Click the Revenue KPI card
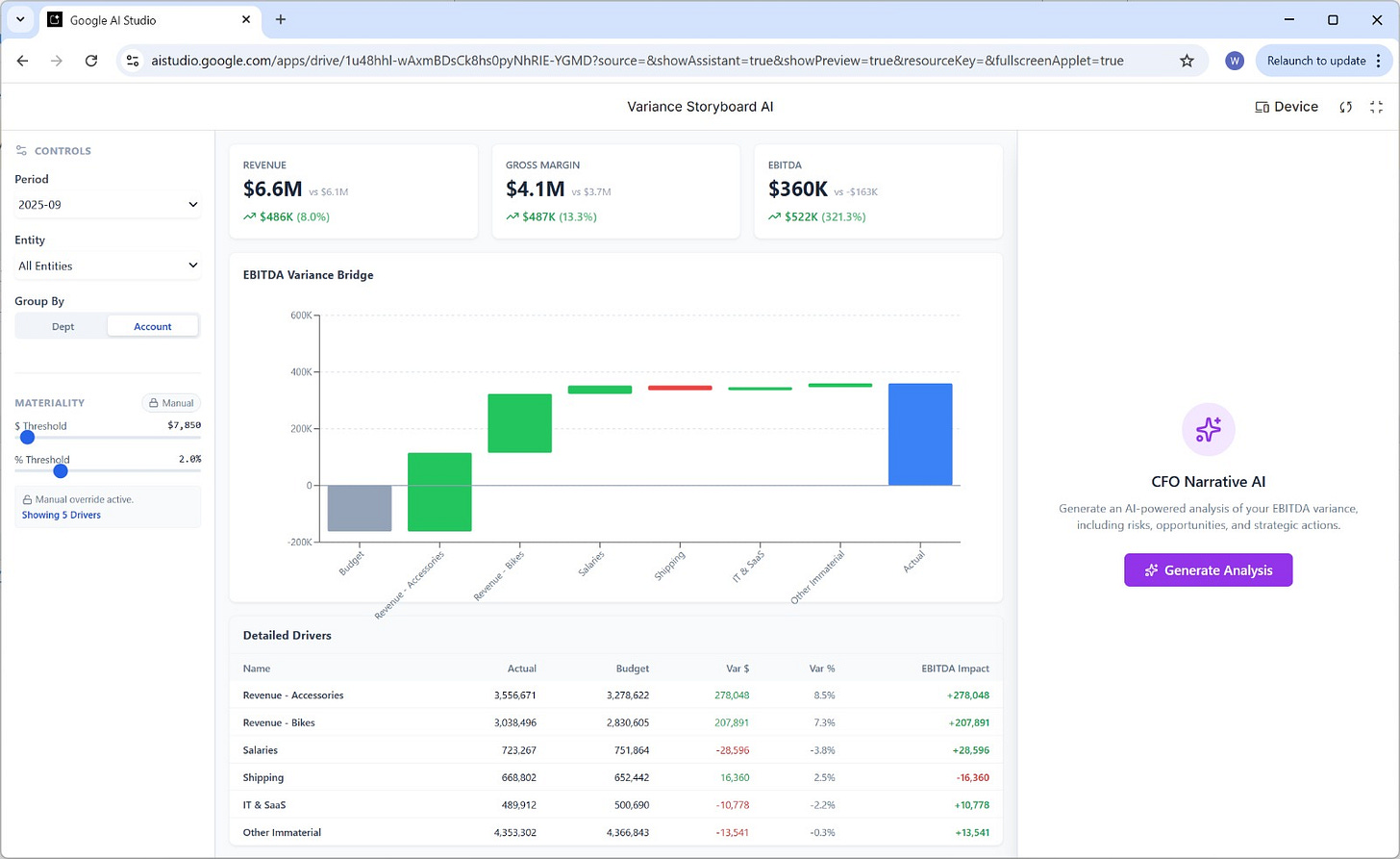This screenshot has height=859, width=1400. pos(353,191)
